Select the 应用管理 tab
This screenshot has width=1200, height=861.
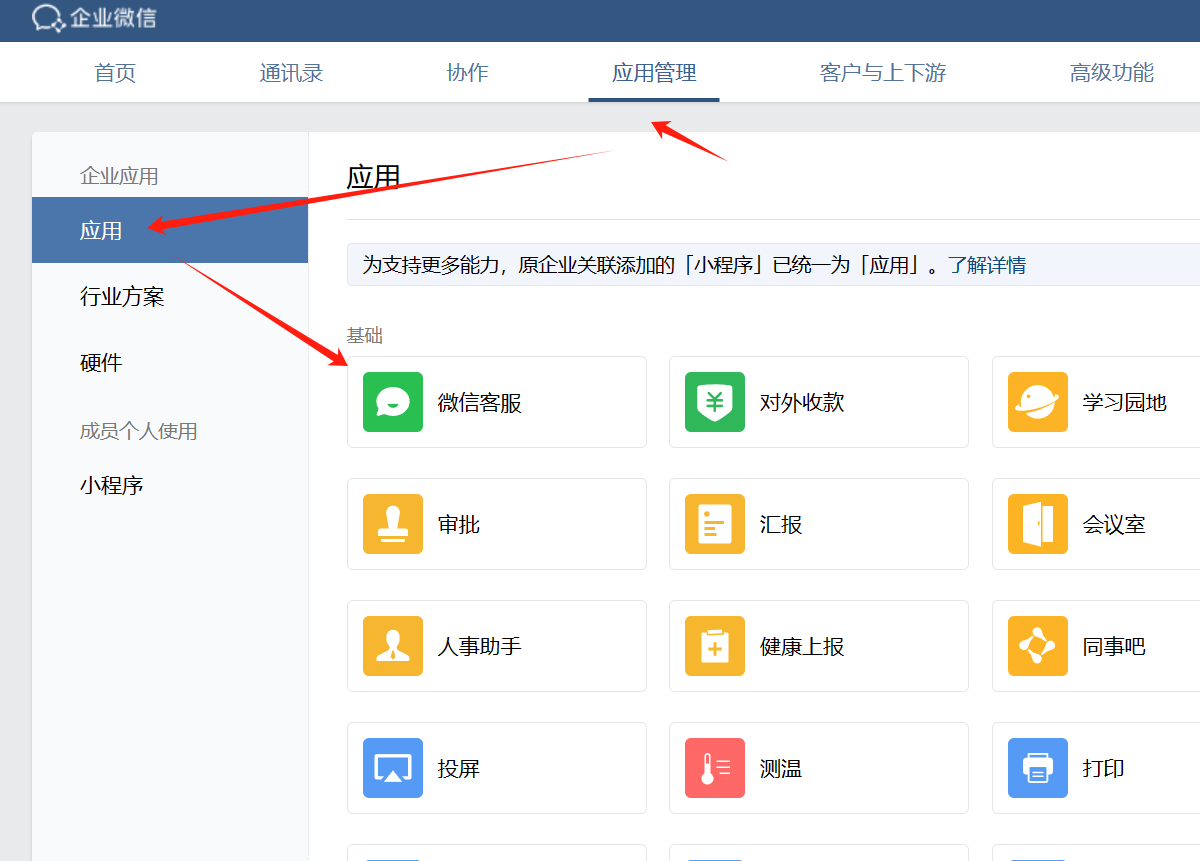click(654, 73)
